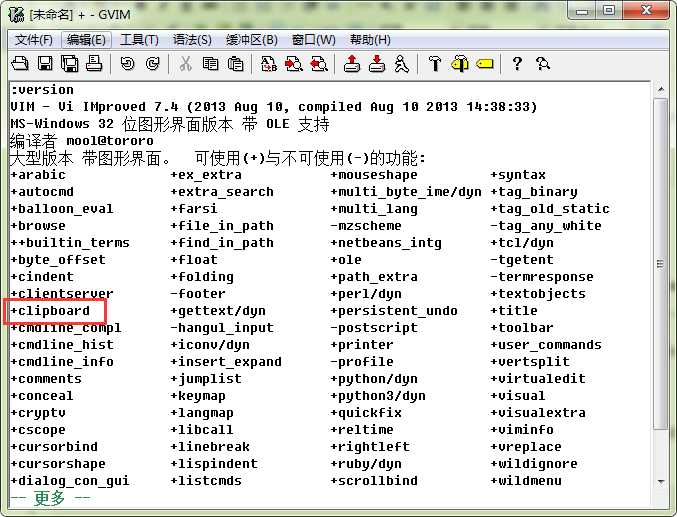677x517 pixels.
Task: Click the +clipboard feature text
Action: [x=50, y=311]
